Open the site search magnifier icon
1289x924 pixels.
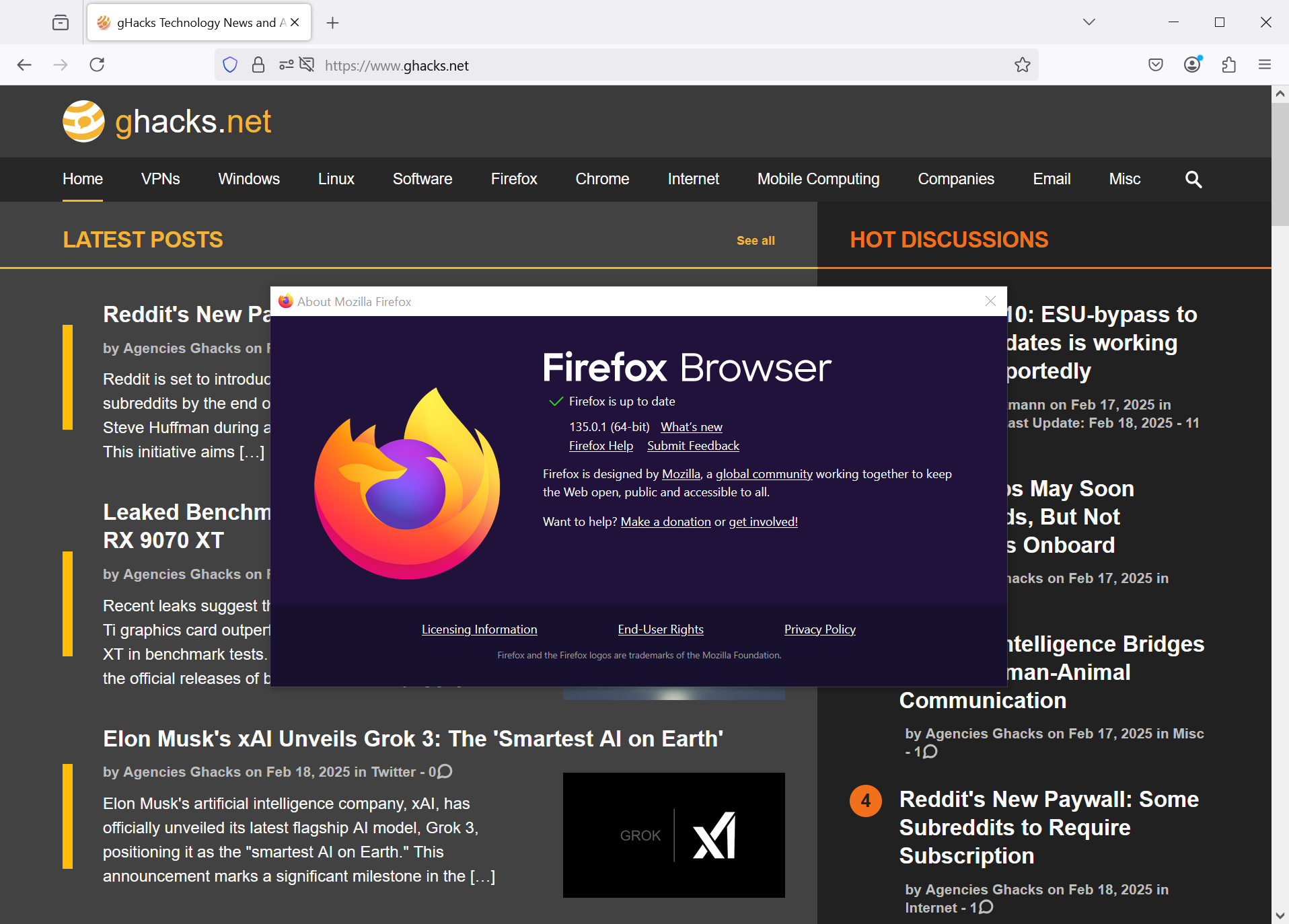click(x=1193, y=179)
